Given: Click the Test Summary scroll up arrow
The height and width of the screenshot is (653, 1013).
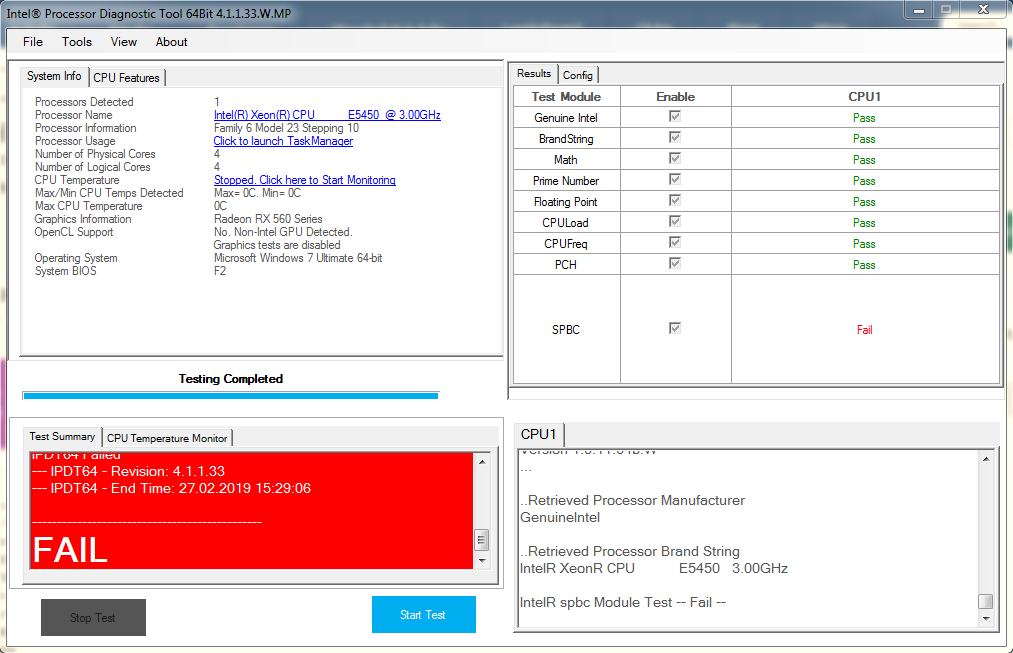Looking at the screenshot, I should click(x=482, y=461).
